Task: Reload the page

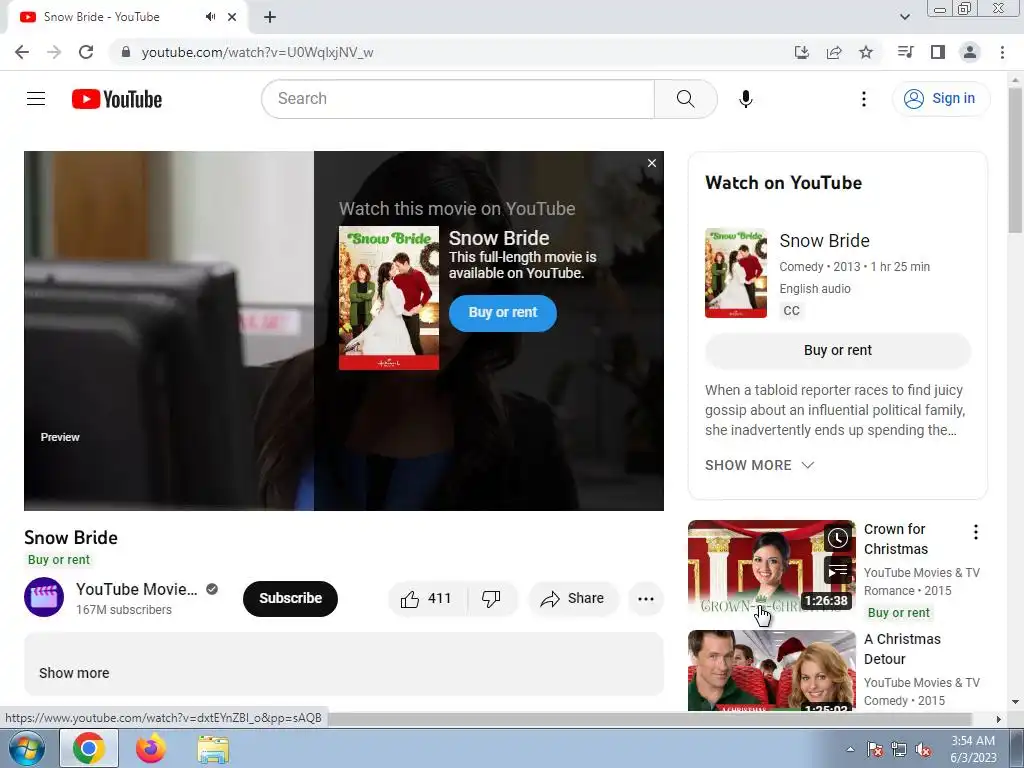Action: (86, 52)
